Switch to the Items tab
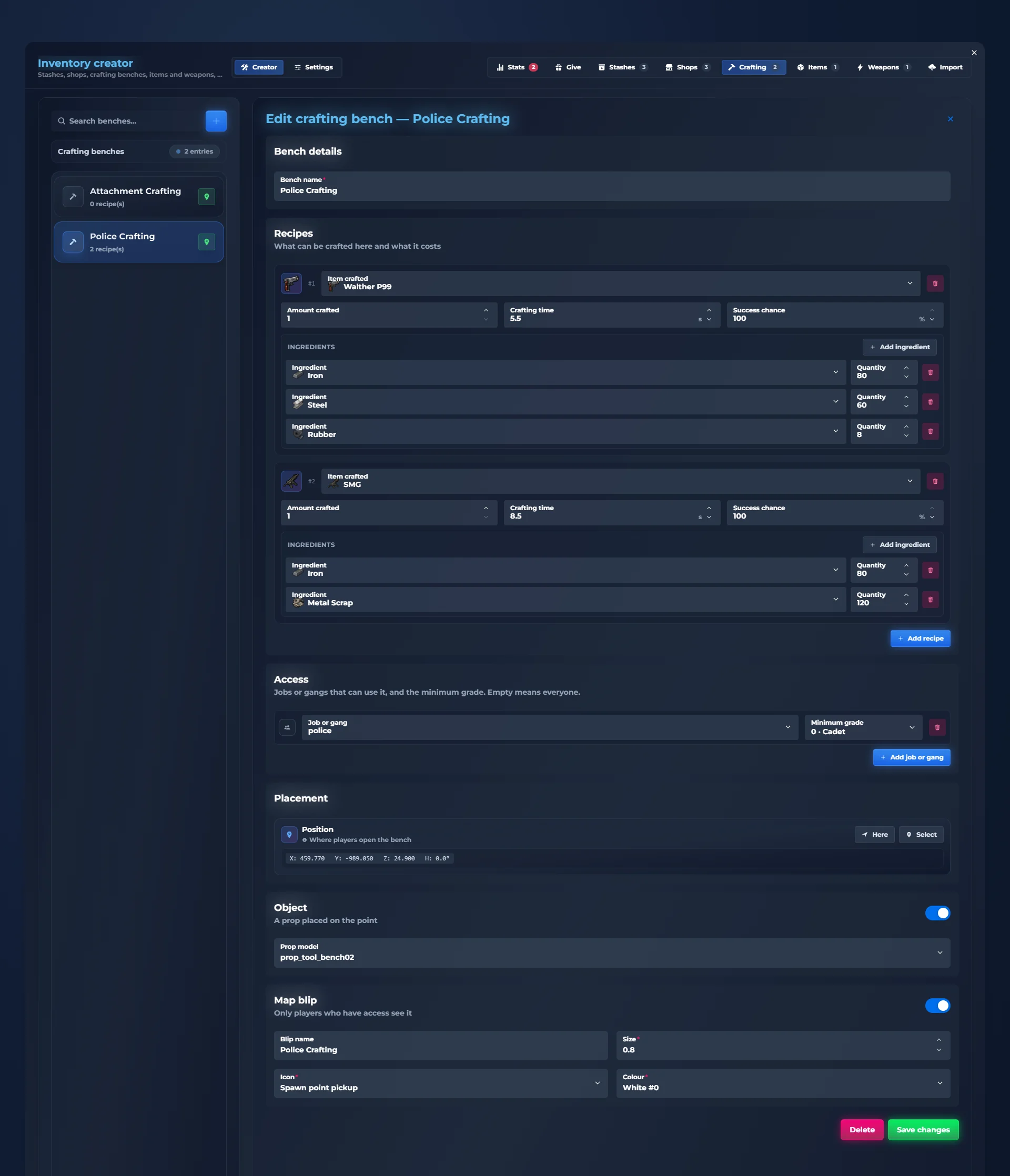The height and width of the screenshot is (1176, 1010). (x=817, y=67)
